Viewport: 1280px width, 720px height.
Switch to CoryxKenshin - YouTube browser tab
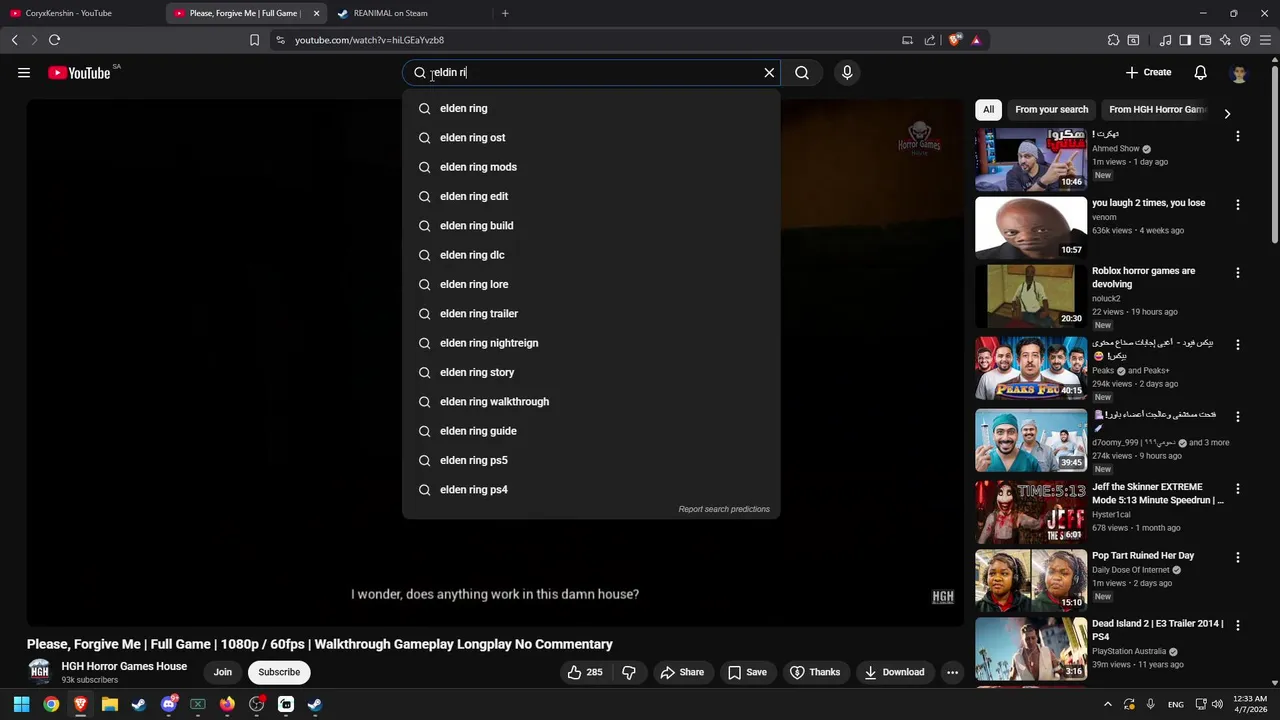[x=78, y=13]
